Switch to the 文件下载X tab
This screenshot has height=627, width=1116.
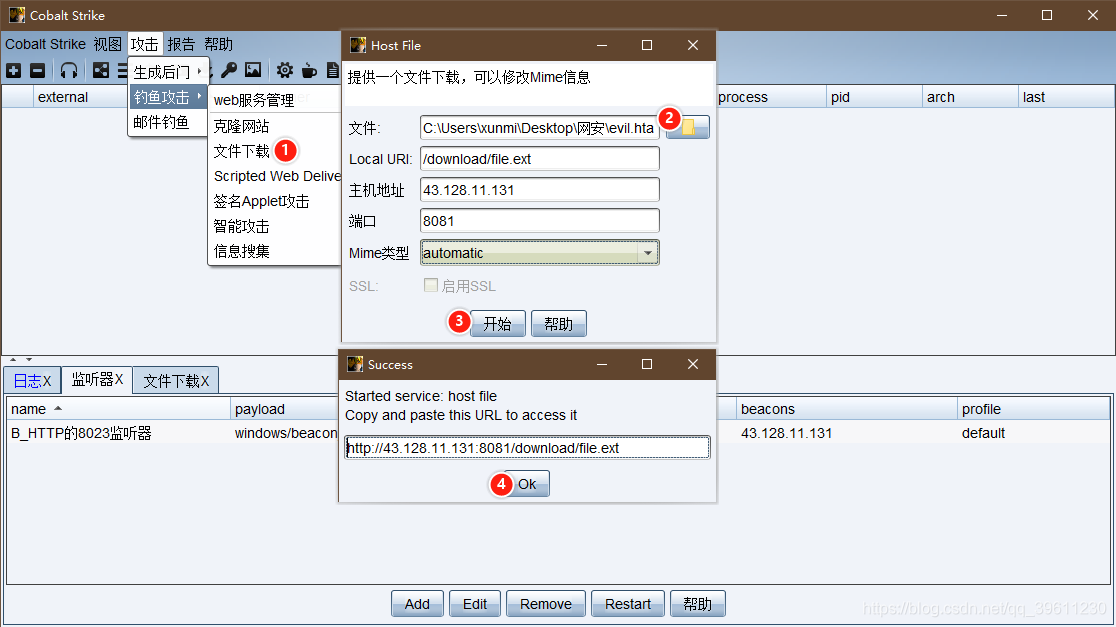[176, 381]
